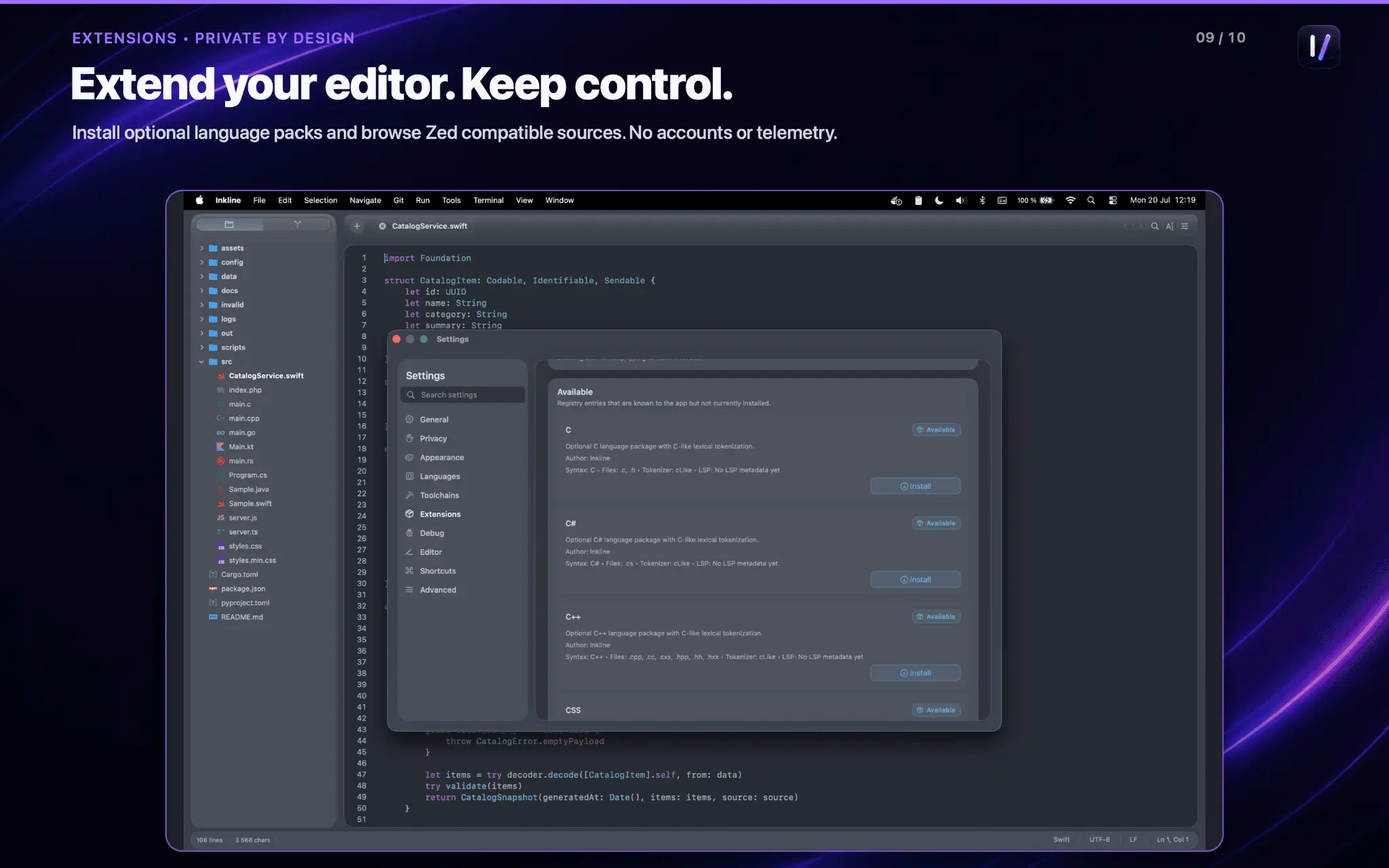This screenshot has height=868, width=1389.
Task: Navigate forward with the right arrow in editor toolbar
Action: (1140, 226)
